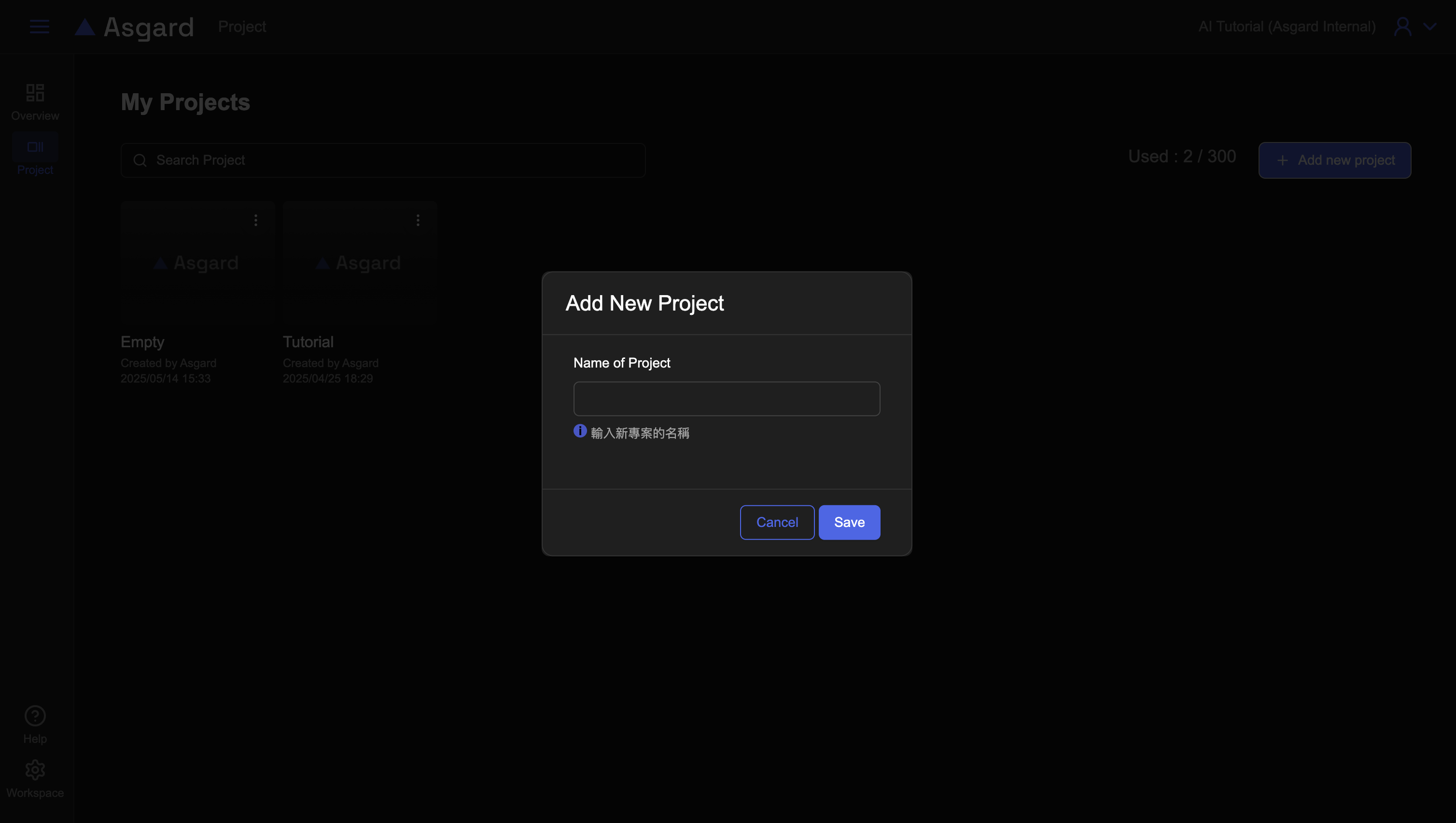Open the Overview sidebar icon
The width and height of the screenshot is (1456, 823).
[x=35, y=93]
